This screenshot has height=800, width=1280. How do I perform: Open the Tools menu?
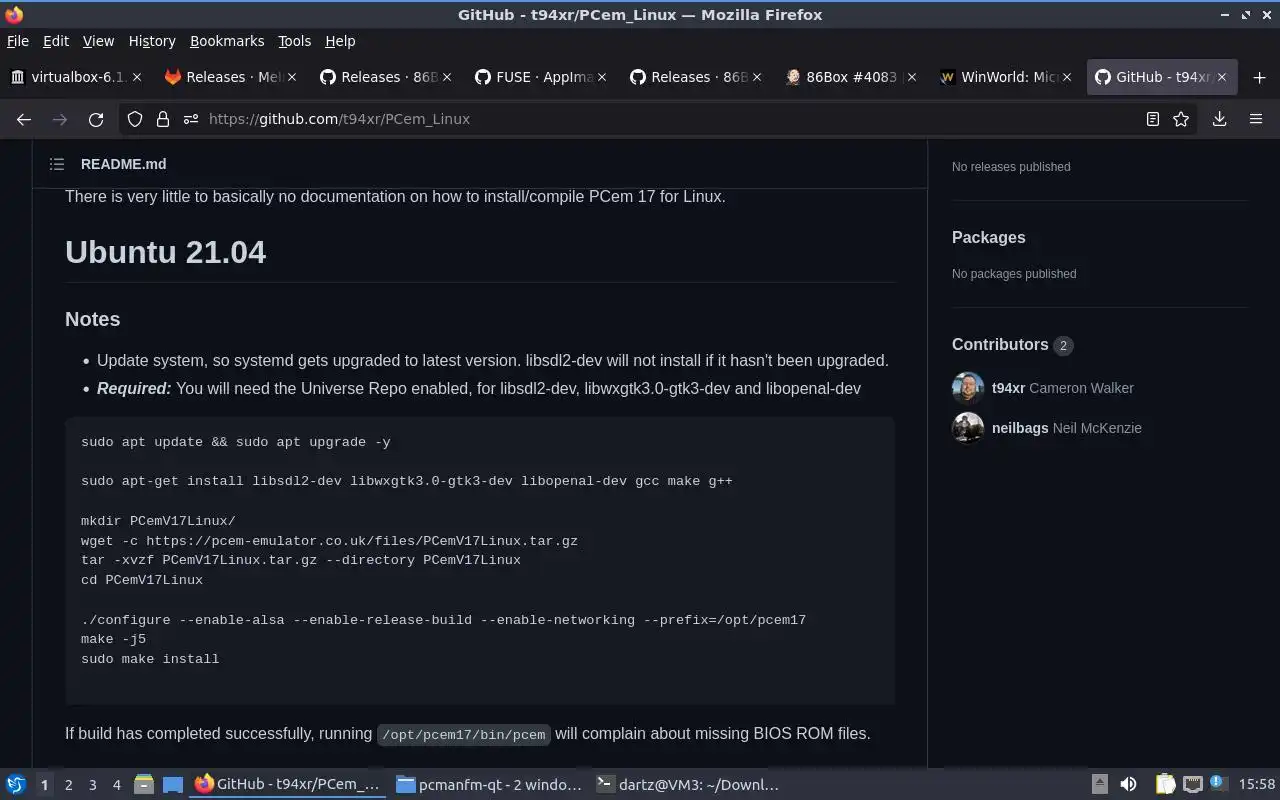click(295, 41)
